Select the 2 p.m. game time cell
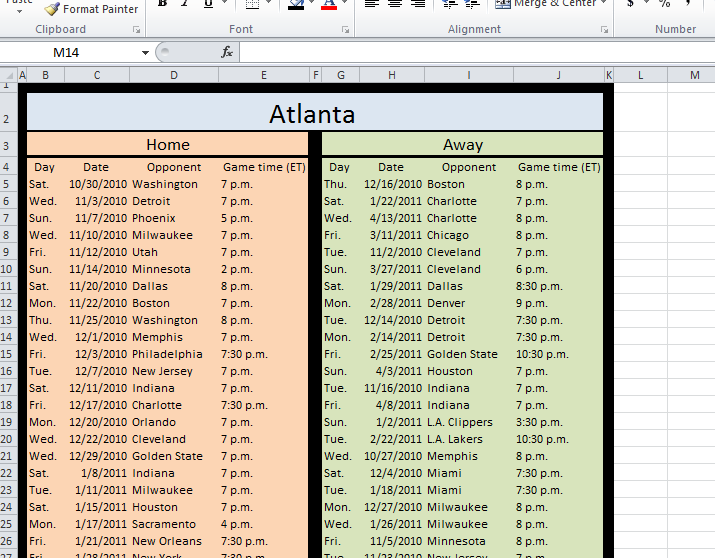The width and height of the screenshot is (715, 558). pyautogui.click(x=264, y=269)
